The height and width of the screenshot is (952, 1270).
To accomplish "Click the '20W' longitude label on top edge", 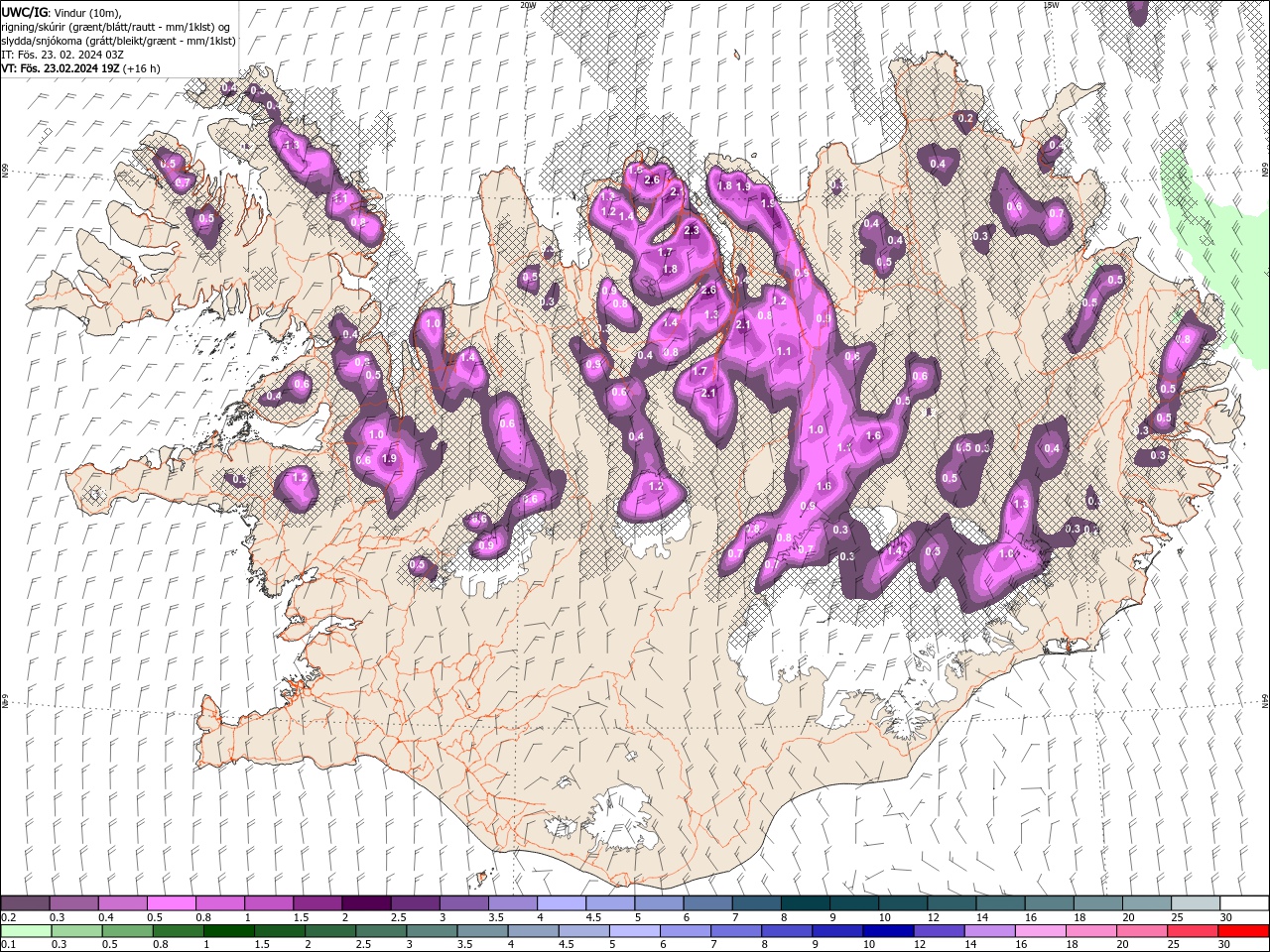I will [528, 5].
